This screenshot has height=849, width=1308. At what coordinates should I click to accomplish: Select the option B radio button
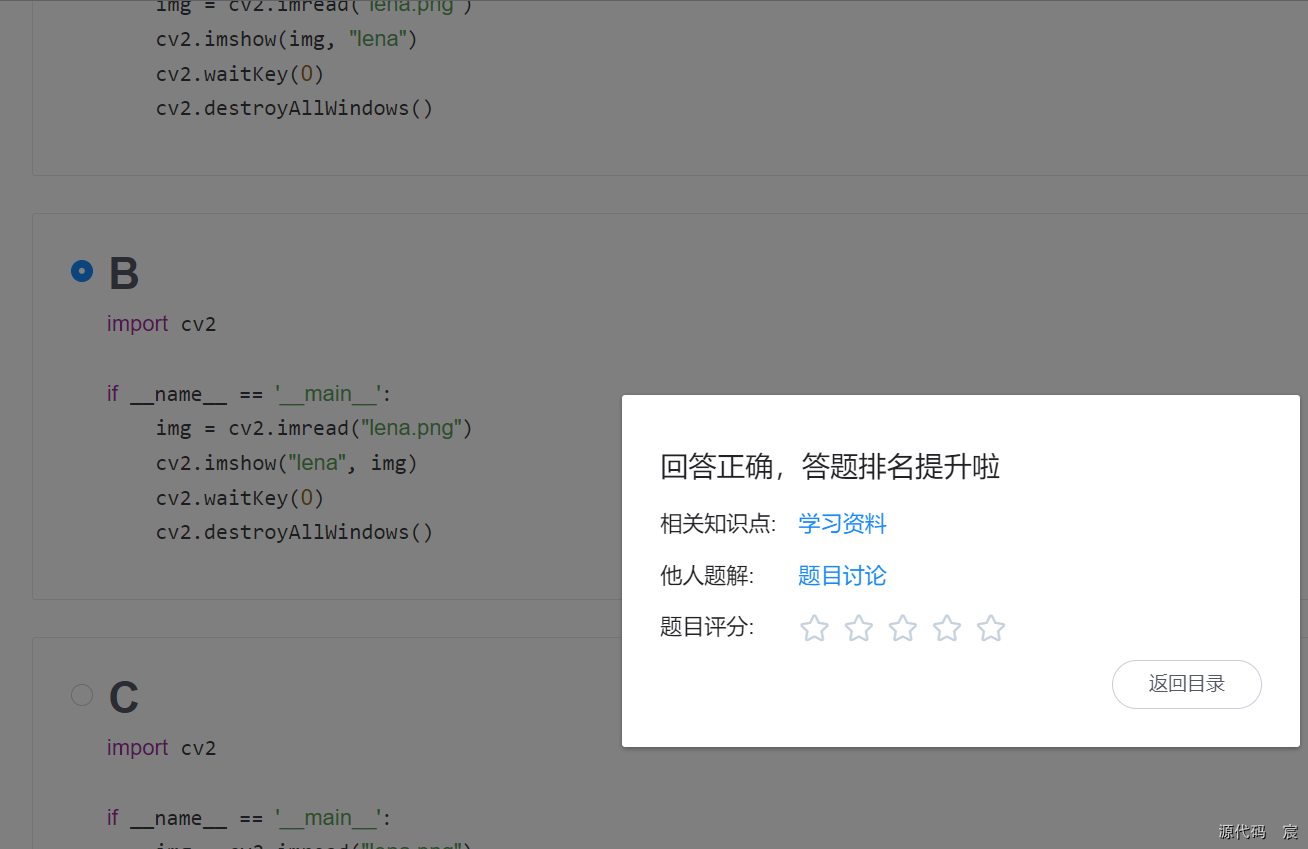point(82,271)
